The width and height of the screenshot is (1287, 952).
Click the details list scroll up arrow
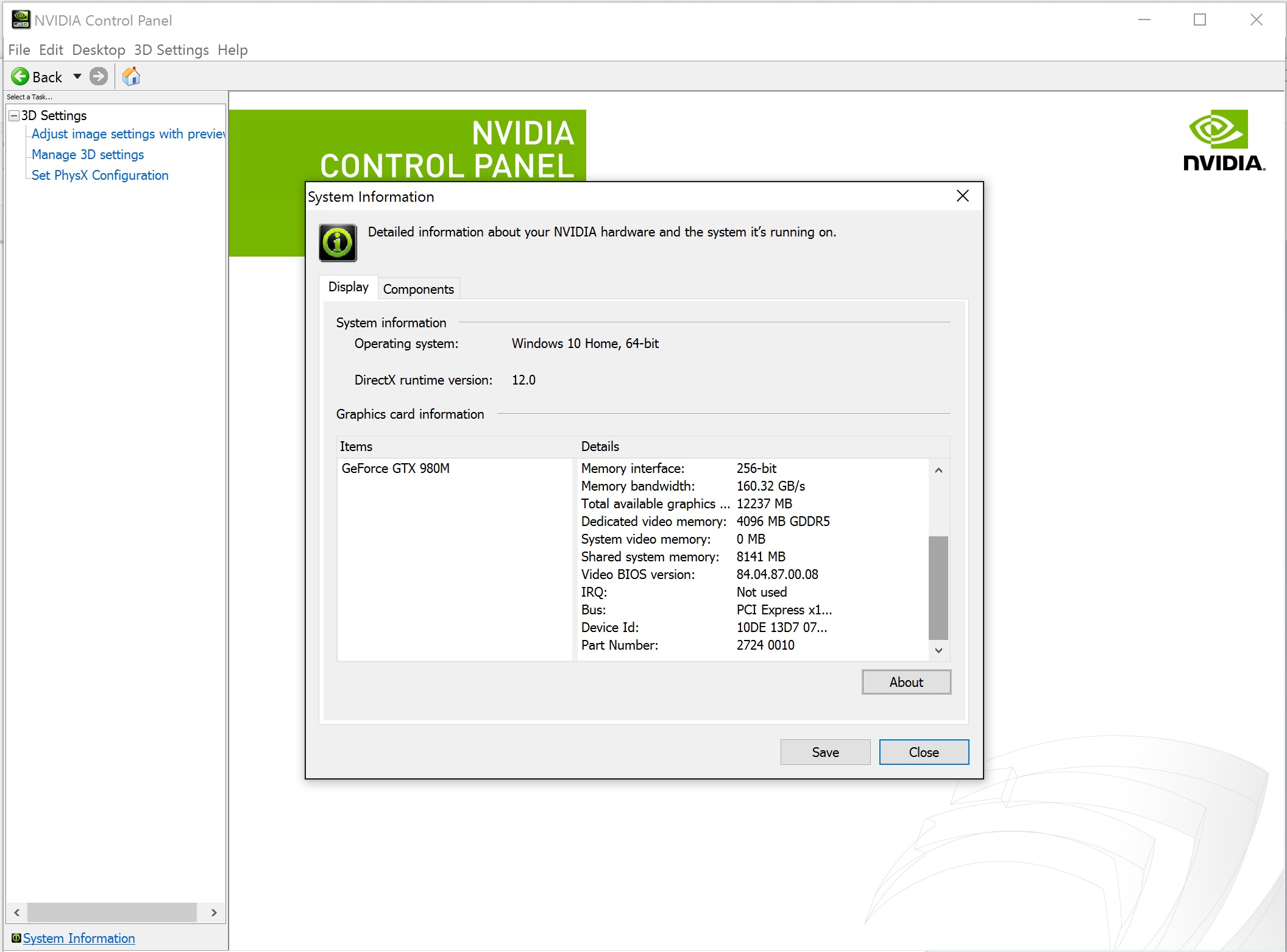tap(938, 470)
